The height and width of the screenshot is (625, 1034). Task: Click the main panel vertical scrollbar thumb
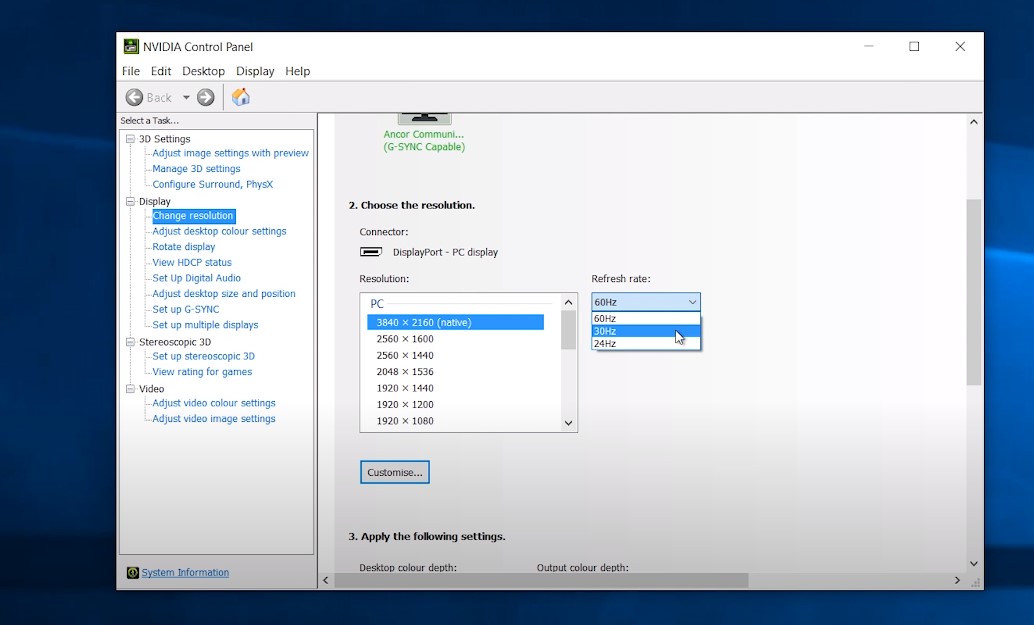tap(974, 292)
